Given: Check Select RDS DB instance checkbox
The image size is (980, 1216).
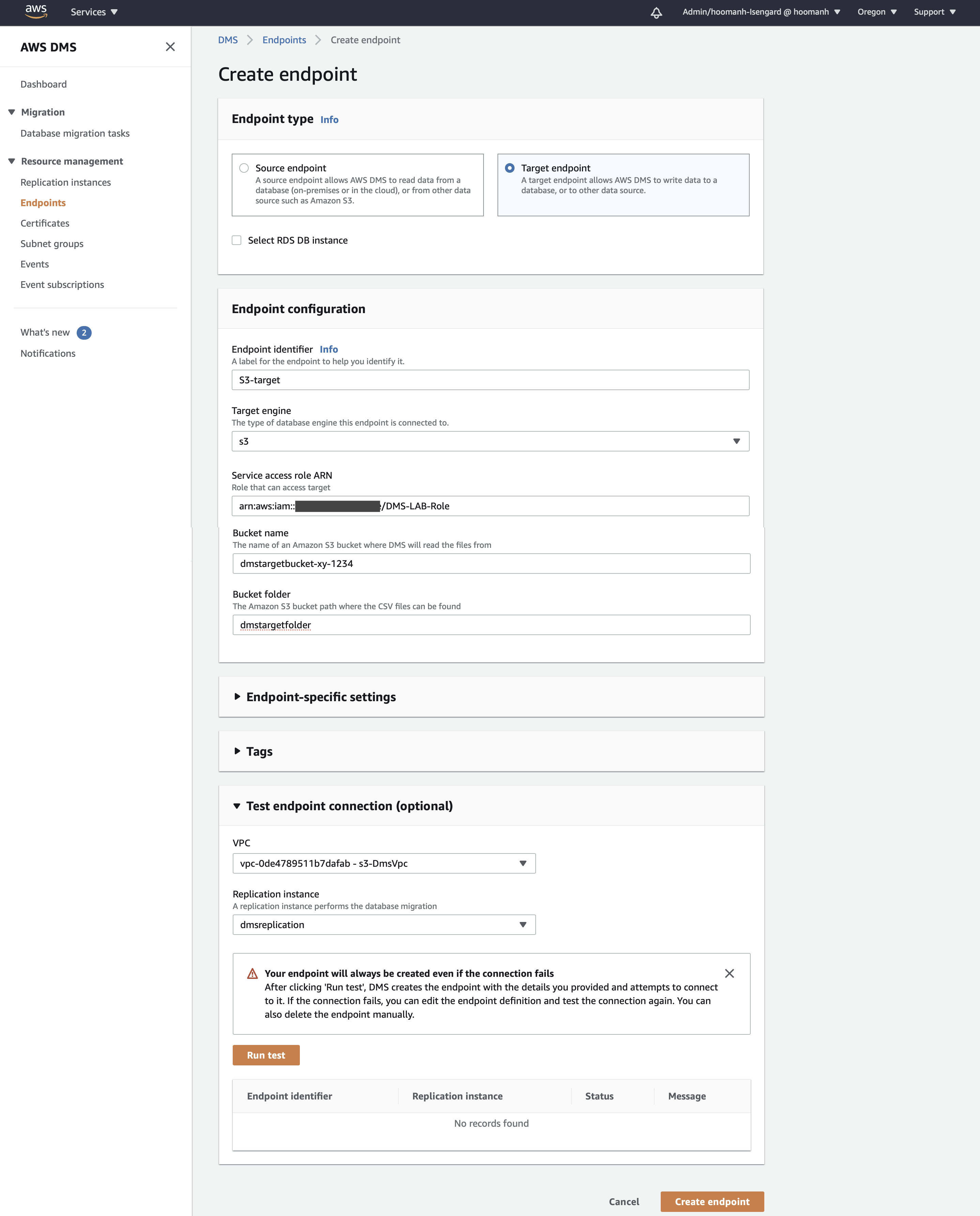Looking at the screenshot, I should tap(236, 241).
